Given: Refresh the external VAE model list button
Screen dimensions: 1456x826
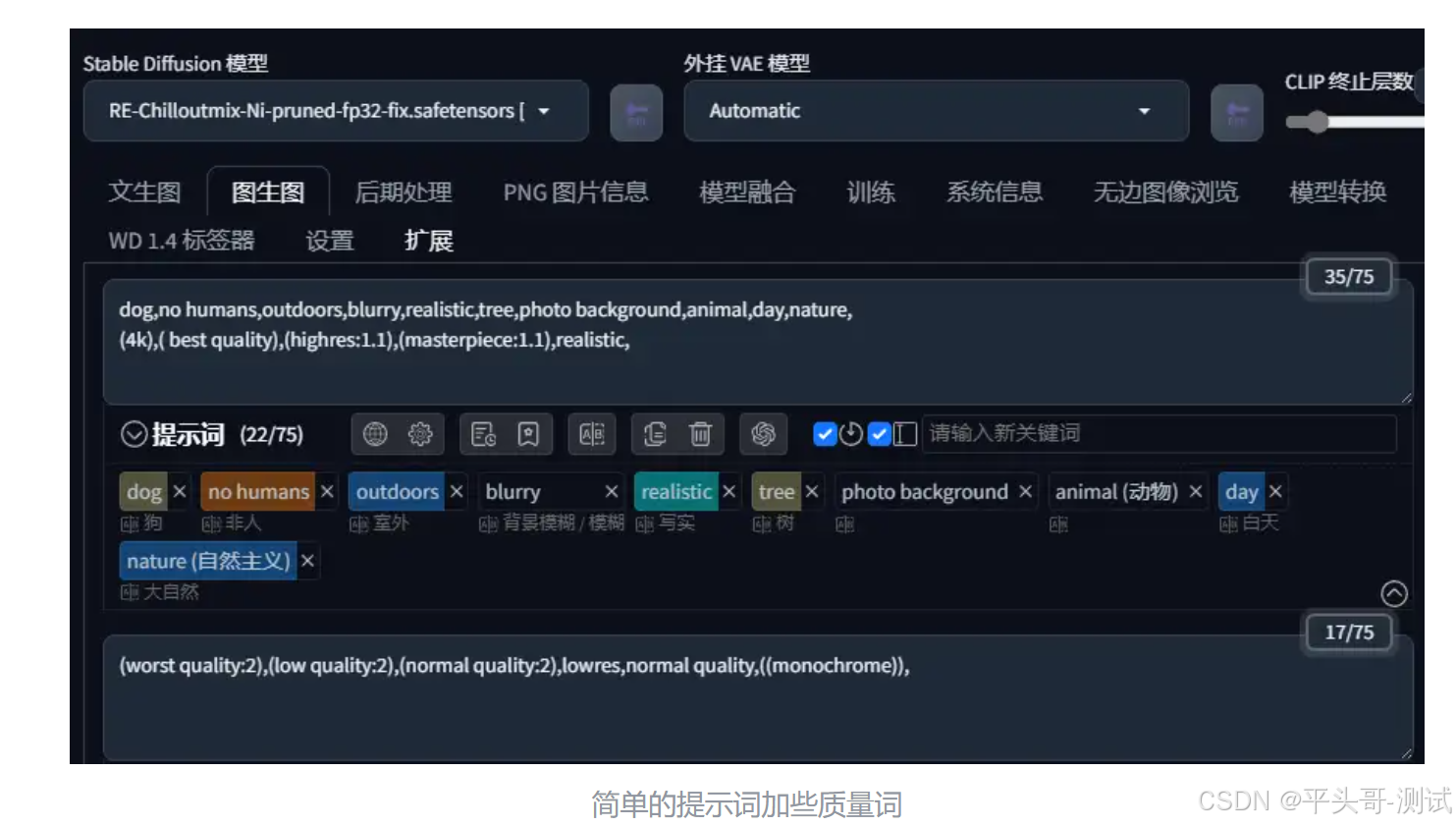Looking at the screenshot, I should 1237,113.
